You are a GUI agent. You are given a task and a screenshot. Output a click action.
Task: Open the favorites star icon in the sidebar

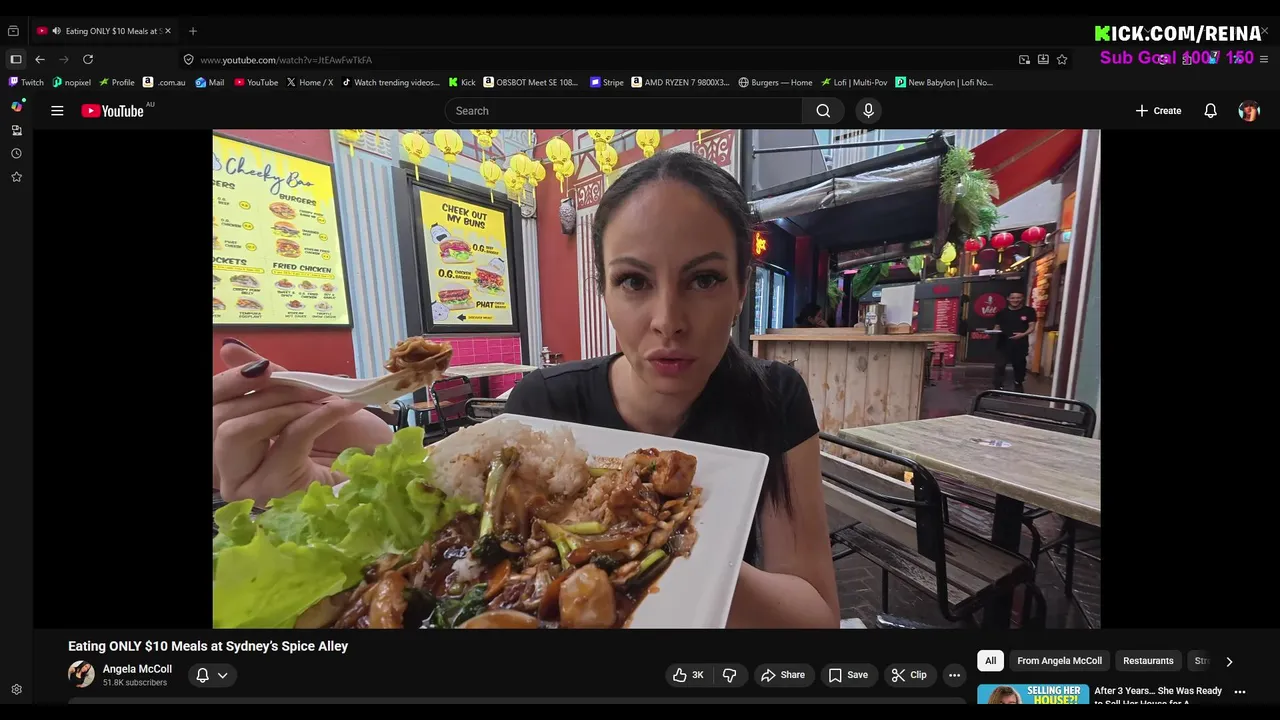pyautogui.click(x=16, y=177)
